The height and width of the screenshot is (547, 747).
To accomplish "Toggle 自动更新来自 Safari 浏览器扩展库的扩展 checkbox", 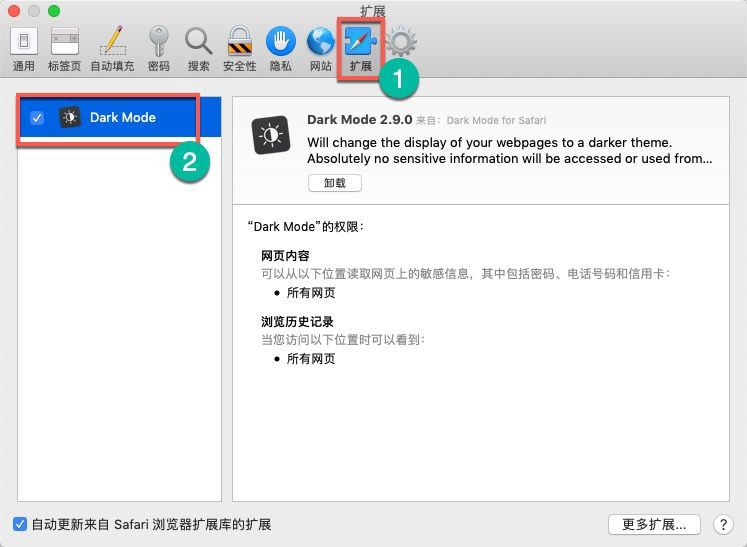I will pos(20,524).
